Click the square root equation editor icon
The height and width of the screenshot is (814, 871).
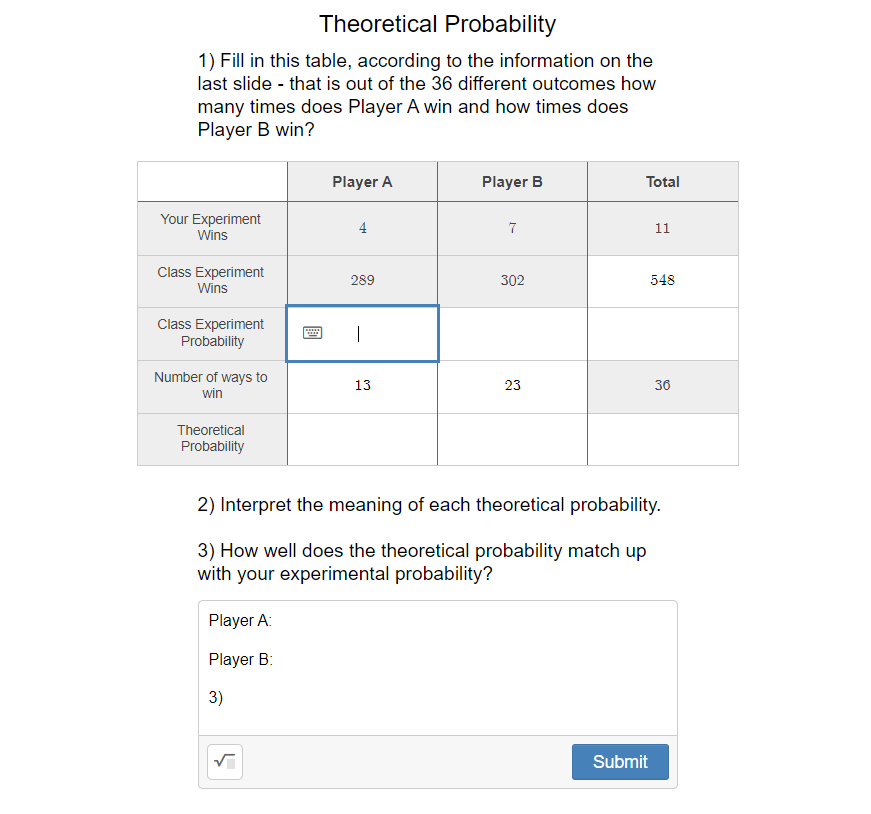224,761
